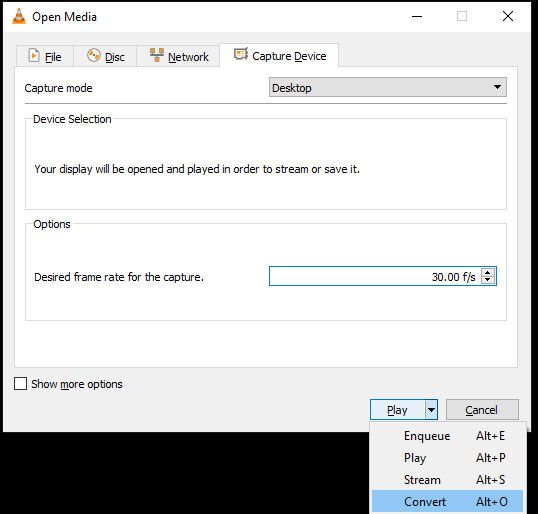Switch to the Network tab
The width and height of the screenshot is (538, 514).
pyautogui.click(x=178, y=56)
